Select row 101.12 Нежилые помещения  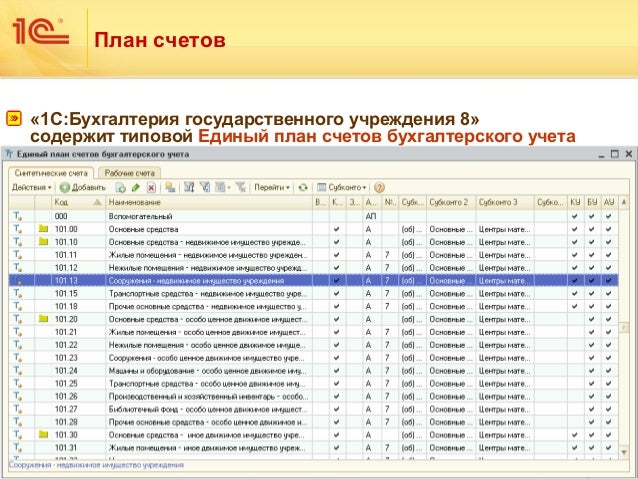tap(313, 268)
